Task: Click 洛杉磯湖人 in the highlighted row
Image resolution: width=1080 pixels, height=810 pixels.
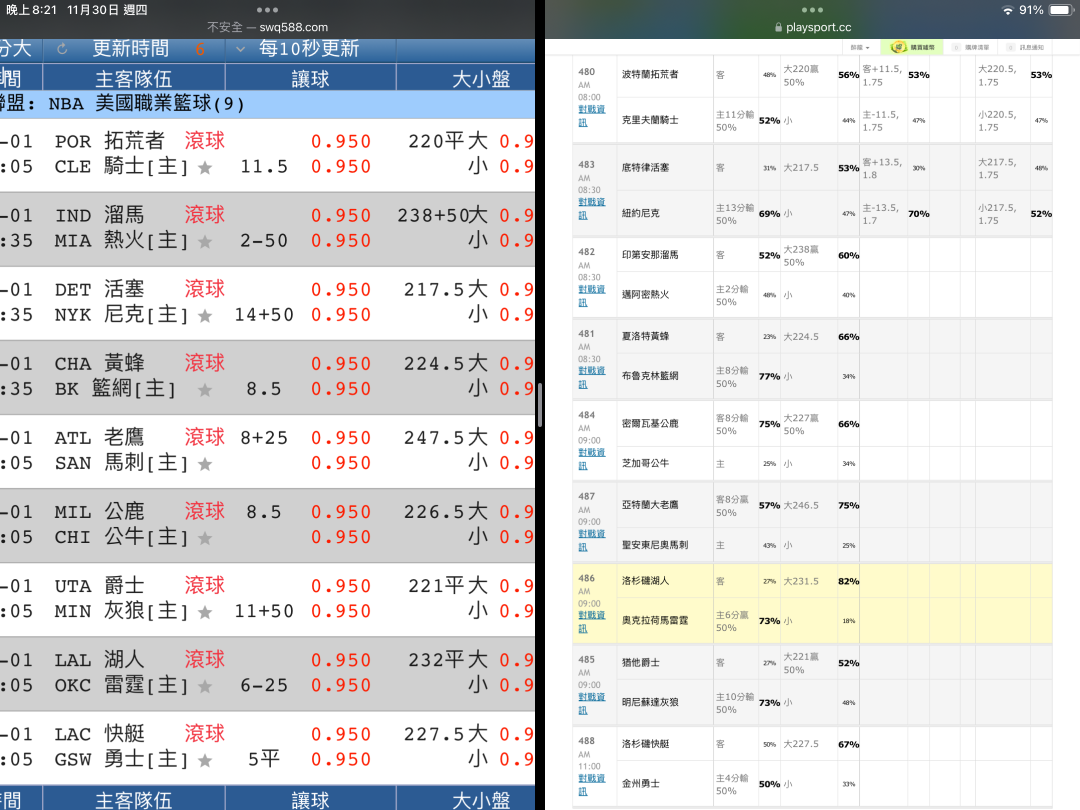Action: click(645, 581)
